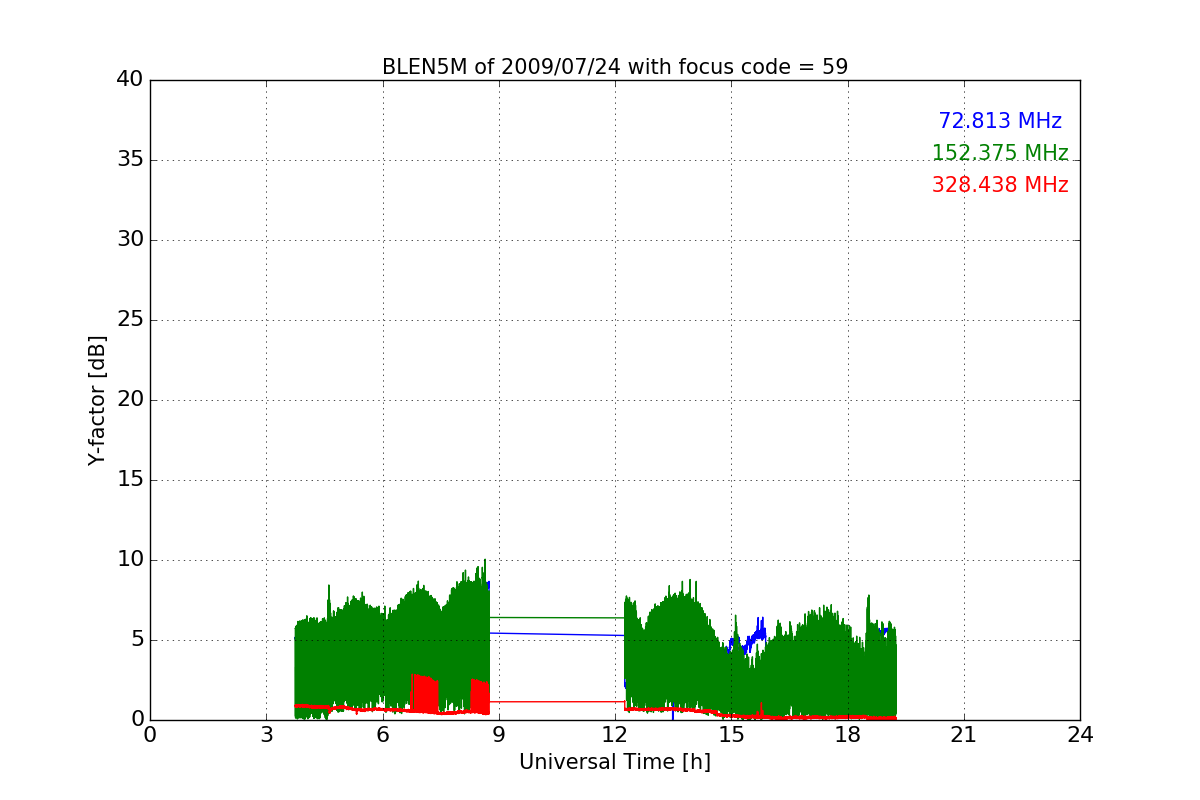This screenshot has width=1200, height=800.
Task: Click y-axis tick label 5
Action: (137, 640)
